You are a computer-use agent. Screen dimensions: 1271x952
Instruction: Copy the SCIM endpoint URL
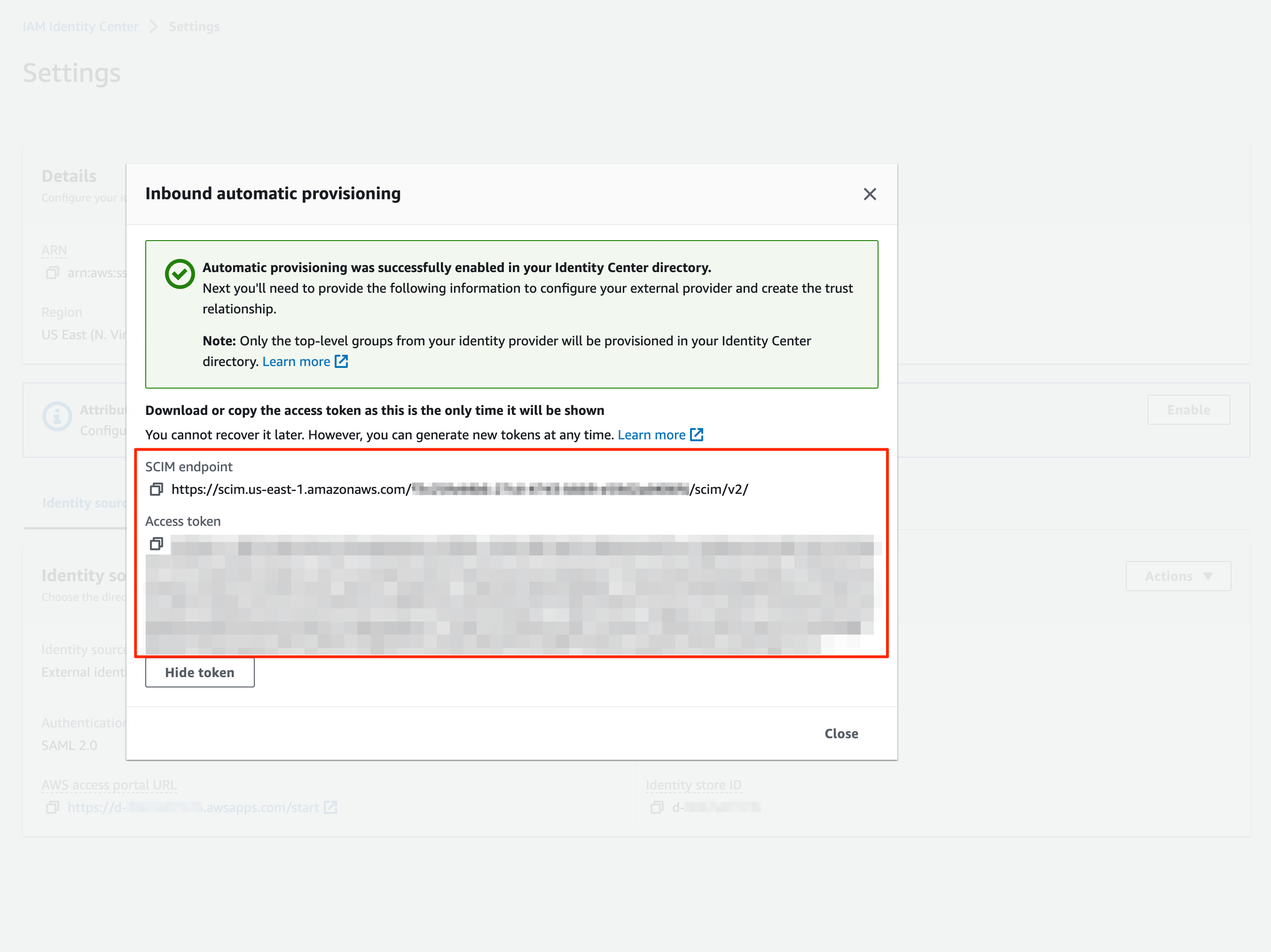coord(156,489)
